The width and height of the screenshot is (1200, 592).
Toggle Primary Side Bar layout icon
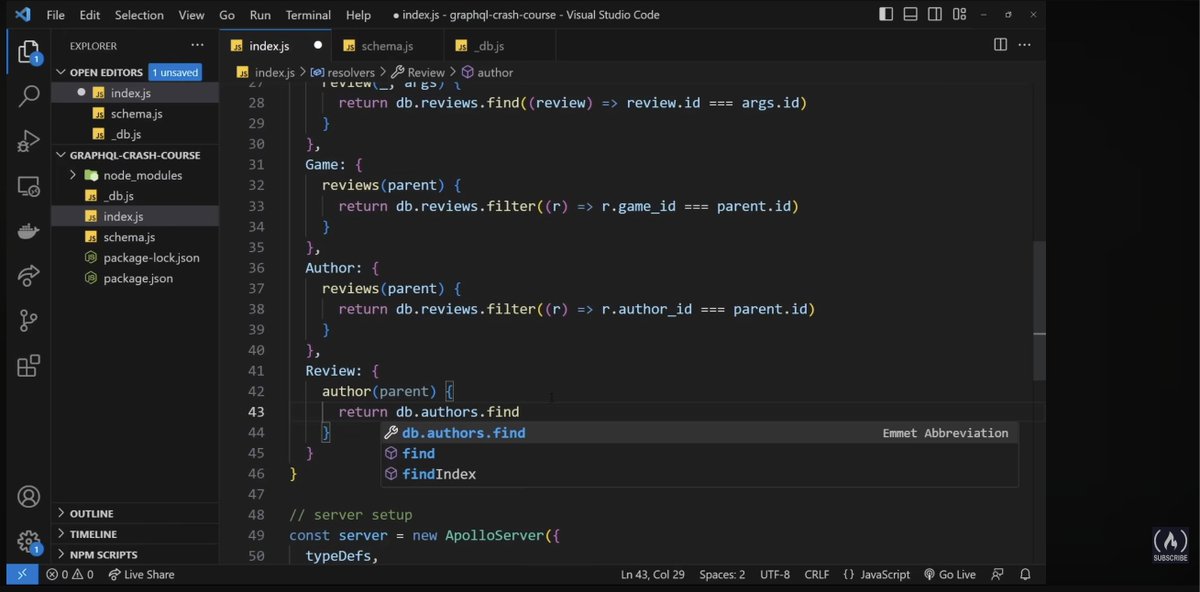(886, 14)
